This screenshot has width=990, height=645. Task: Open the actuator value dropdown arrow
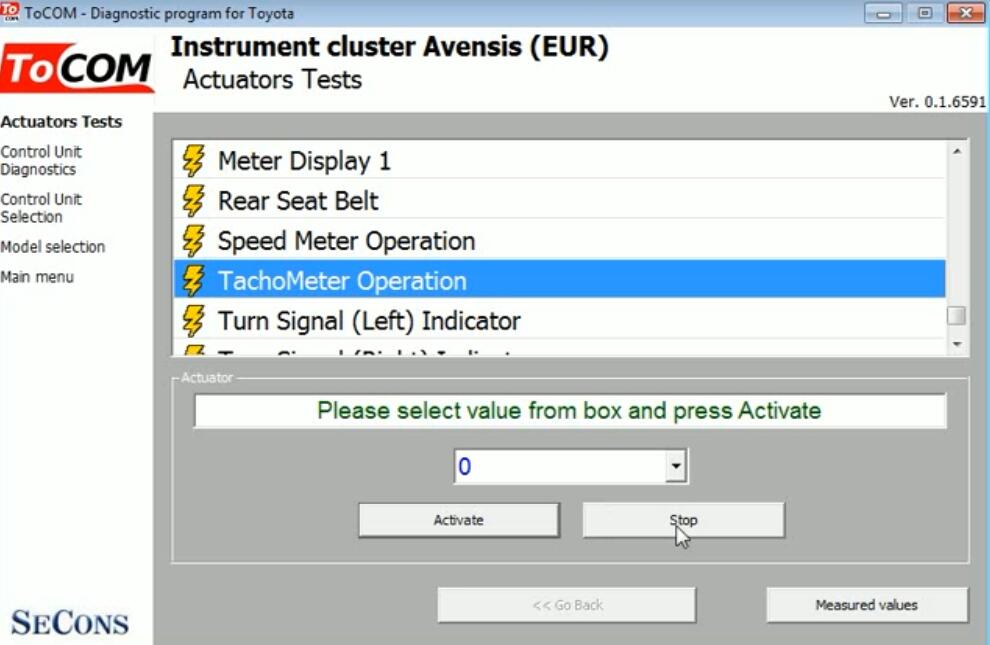pyautogui.click(x=676, y=466)
